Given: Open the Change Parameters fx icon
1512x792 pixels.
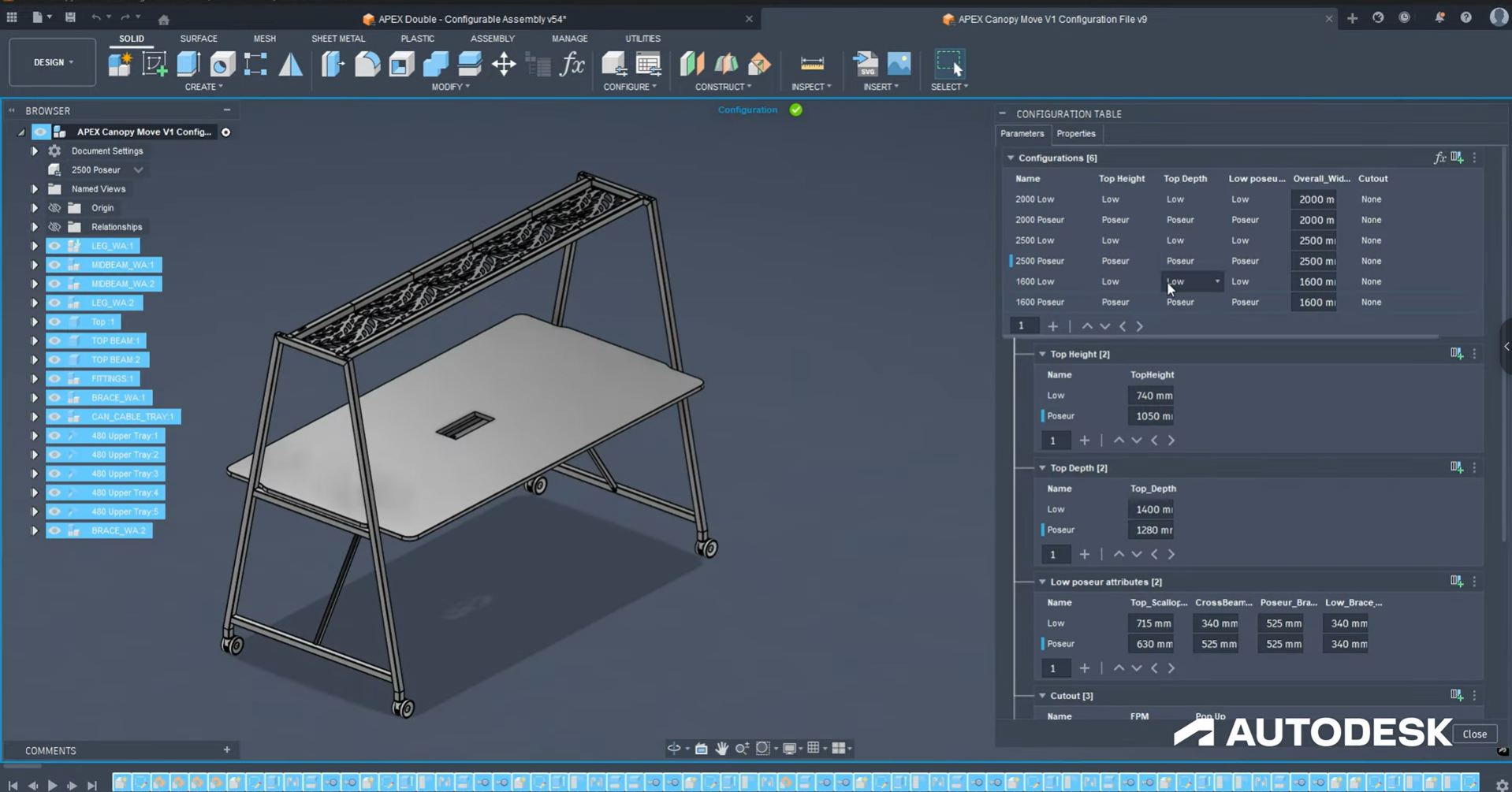Looking at the screenshot, I should (x=572, y=63).
